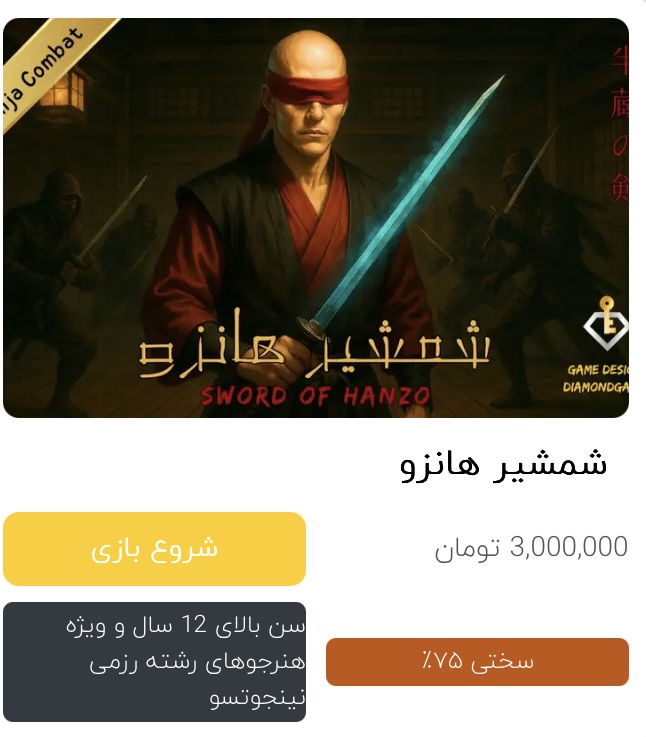Click the 3,000,000 تومان price
The image size is (646, 737).
click(x=531, y=548)
